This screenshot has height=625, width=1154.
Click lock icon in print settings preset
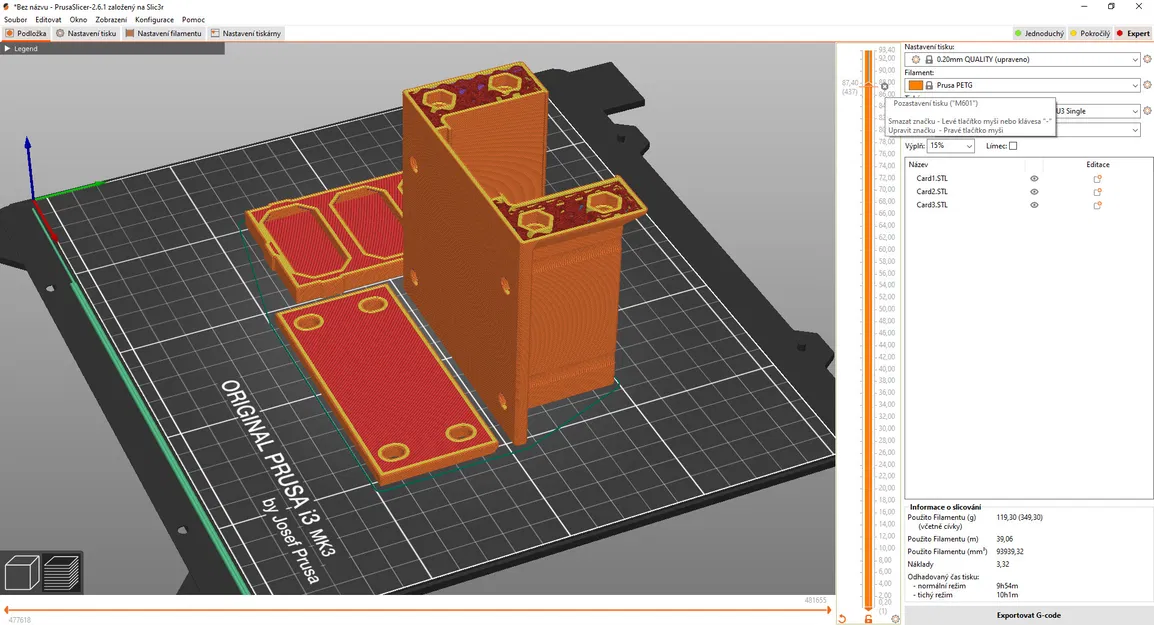pos(929,60)
